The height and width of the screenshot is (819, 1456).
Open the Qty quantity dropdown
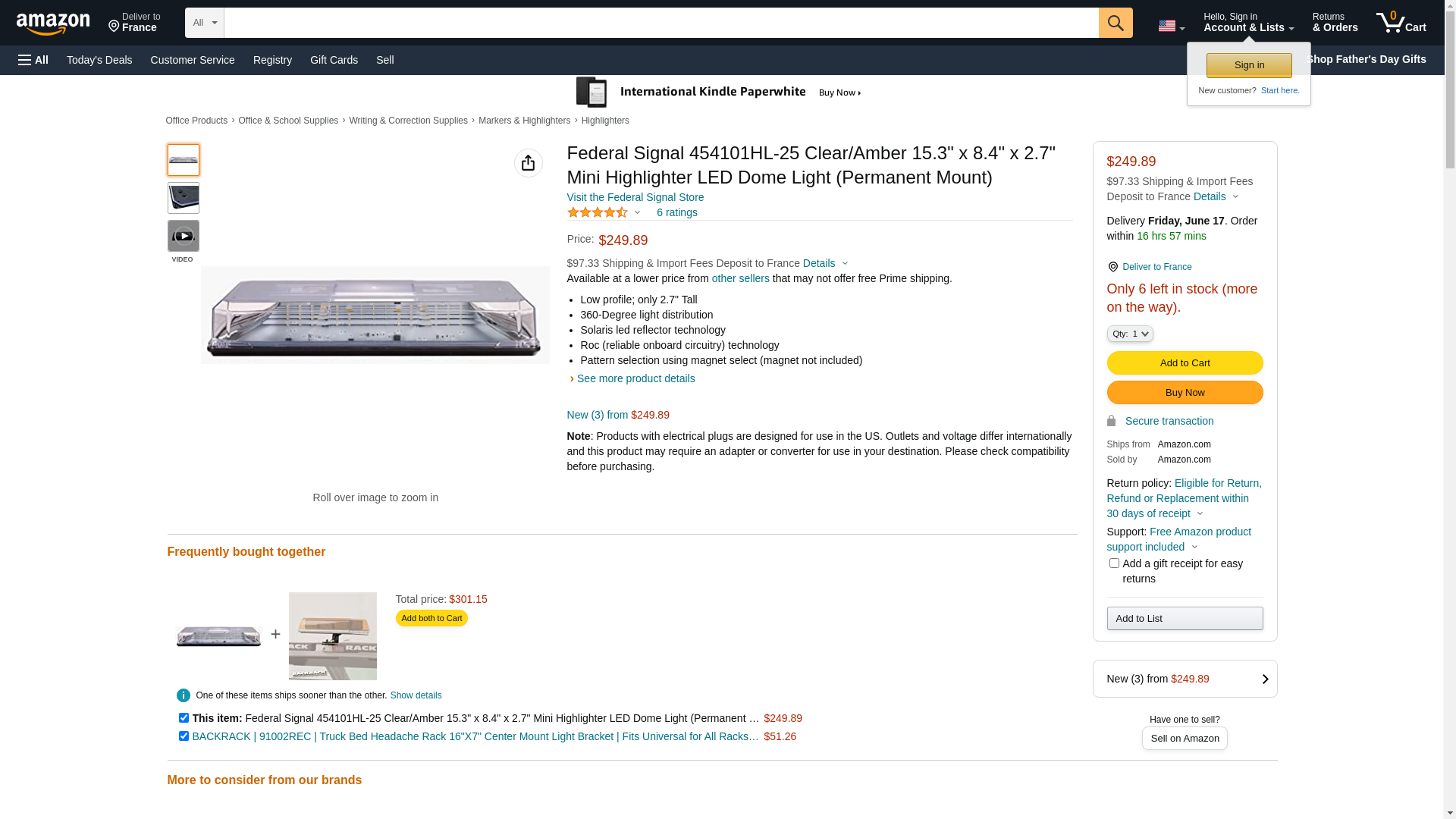1129,334
